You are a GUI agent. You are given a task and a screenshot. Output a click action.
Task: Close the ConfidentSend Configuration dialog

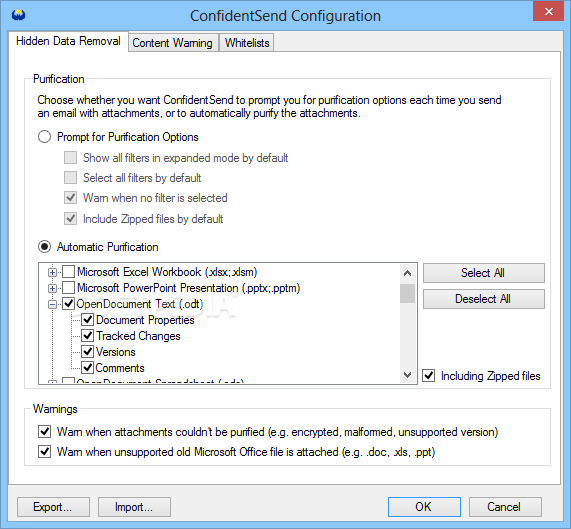pos(548,12)
